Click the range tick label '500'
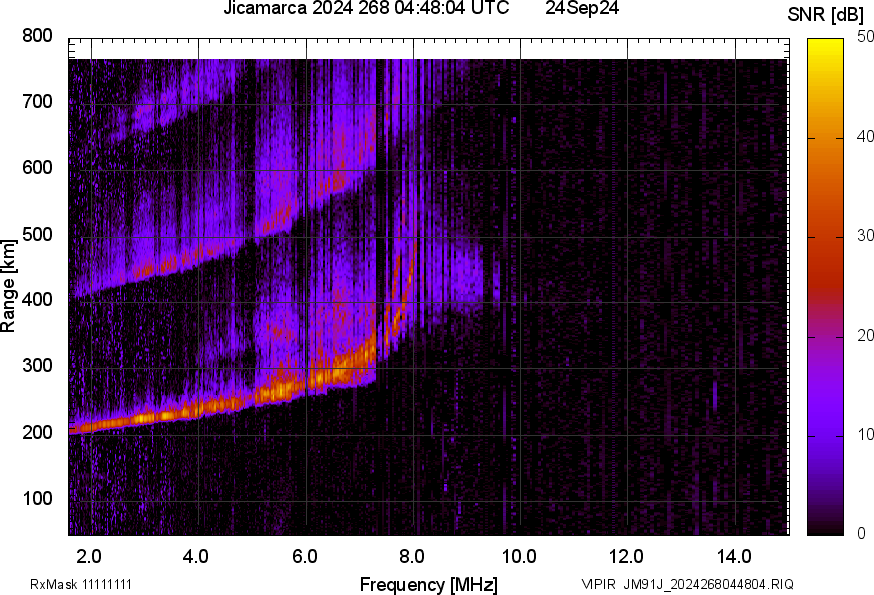The image size is (874, 595). click(37, 234)
